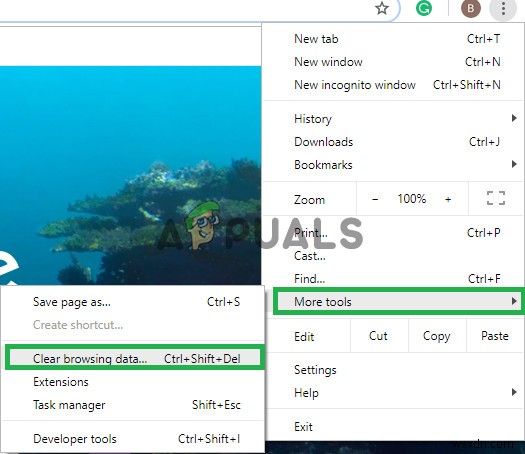Open Task manager from the submenu
Image resolution: width=525 pixels, height=454 pixels.
click(134, 405)
